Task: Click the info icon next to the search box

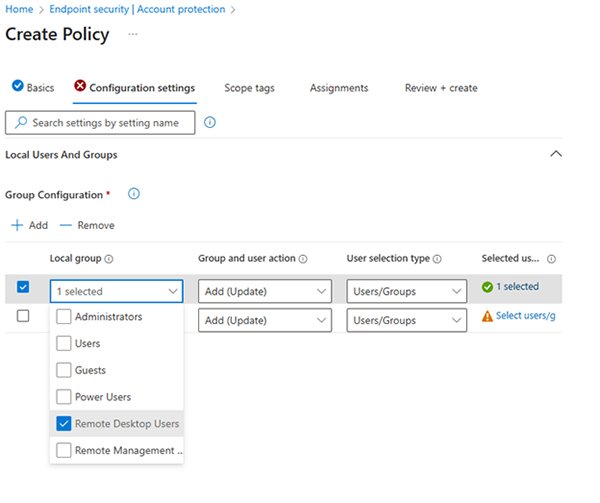Action: (x=210, y=122)
